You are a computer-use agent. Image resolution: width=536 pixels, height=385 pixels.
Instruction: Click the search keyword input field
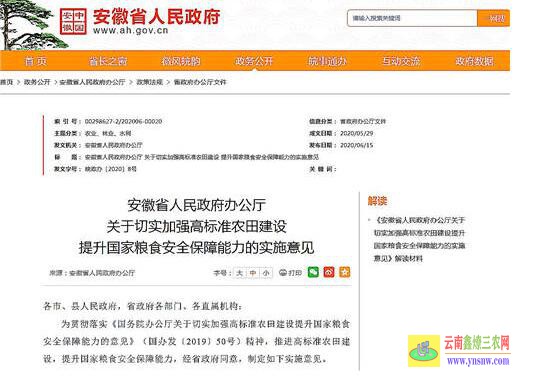coord(412,18)
